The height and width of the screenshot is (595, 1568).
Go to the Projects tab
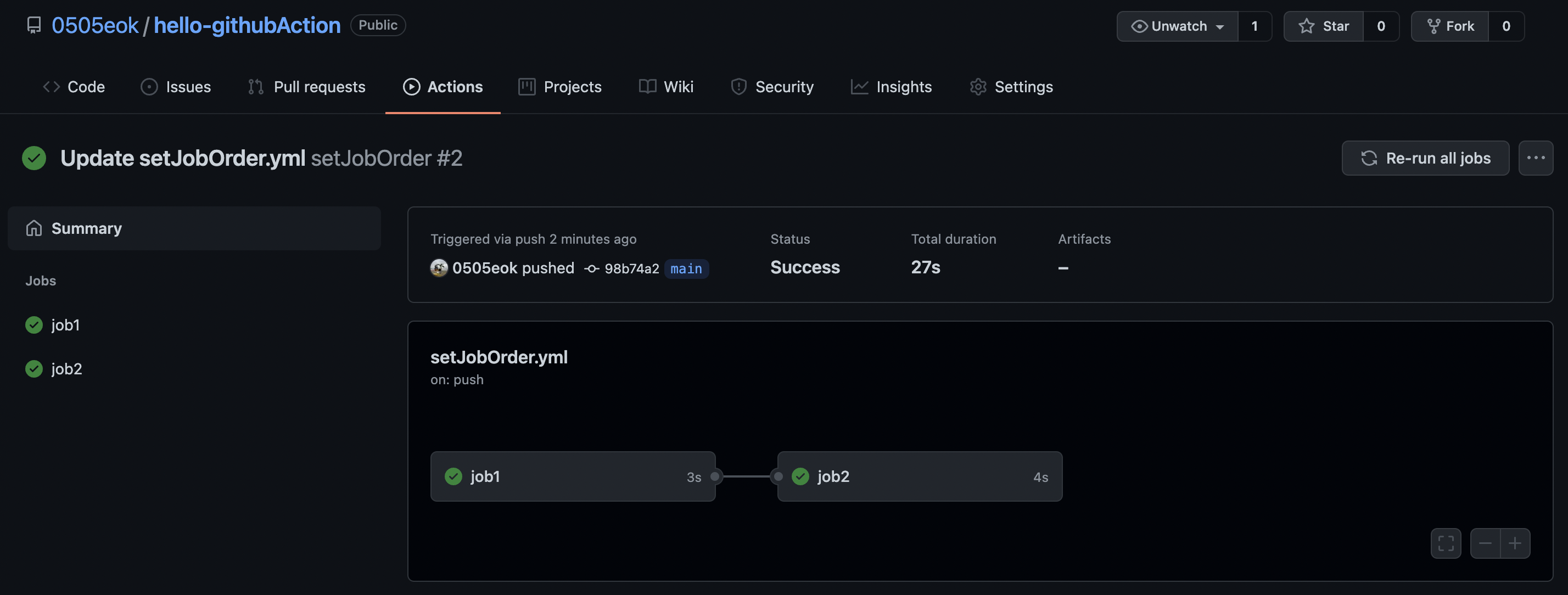pyautogui.click(x=560, y=87)
